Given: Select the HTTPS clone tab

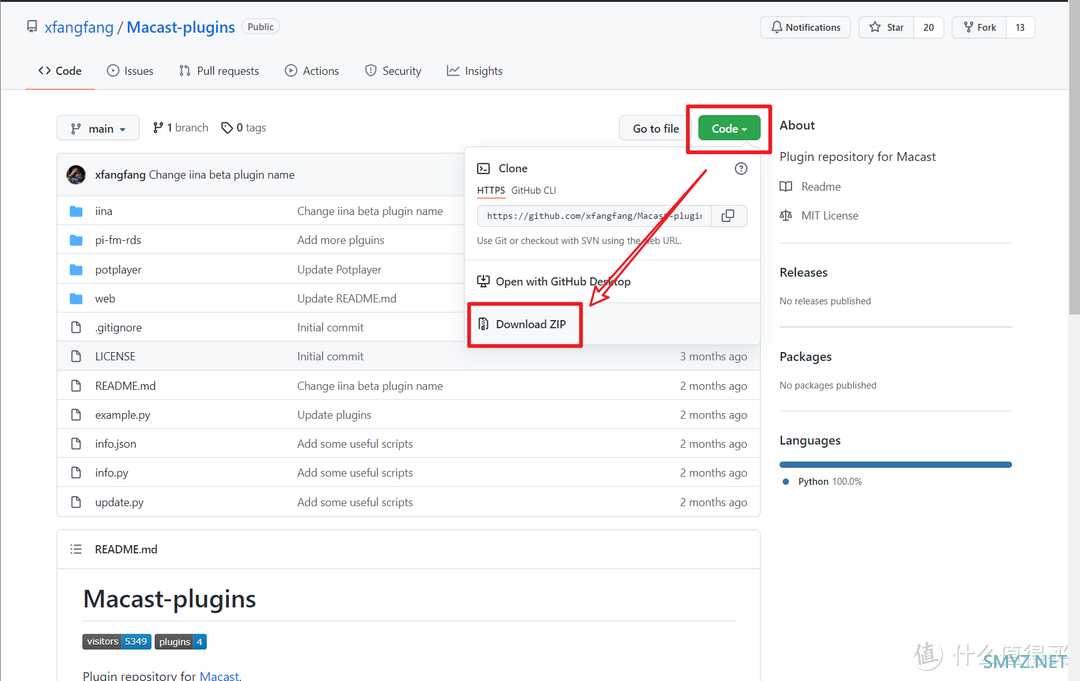Looking at the screenshot, I should click(490, 190).
